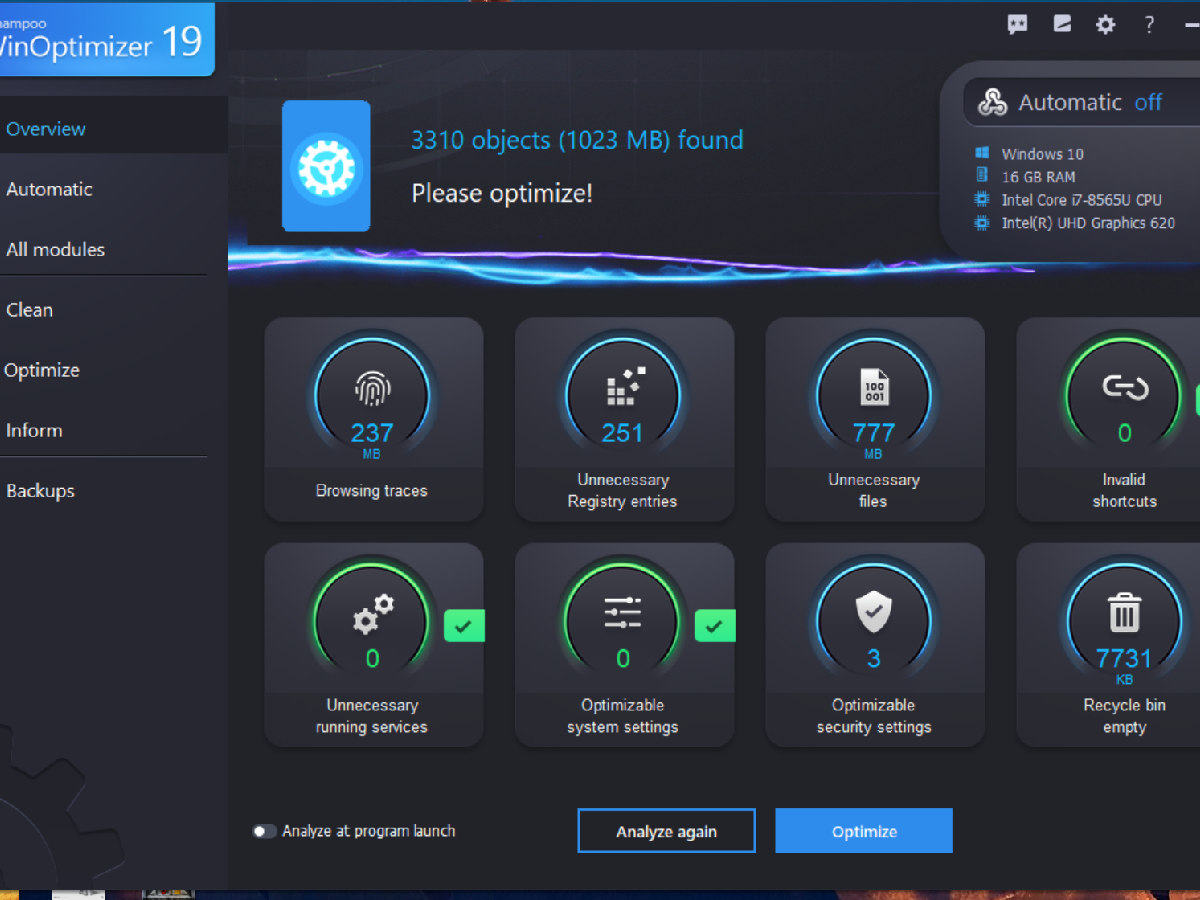This screenshot has width=1200, height=900.
Task: Turn Automatic mode on via 'off' label
Action: (1148, 102)
